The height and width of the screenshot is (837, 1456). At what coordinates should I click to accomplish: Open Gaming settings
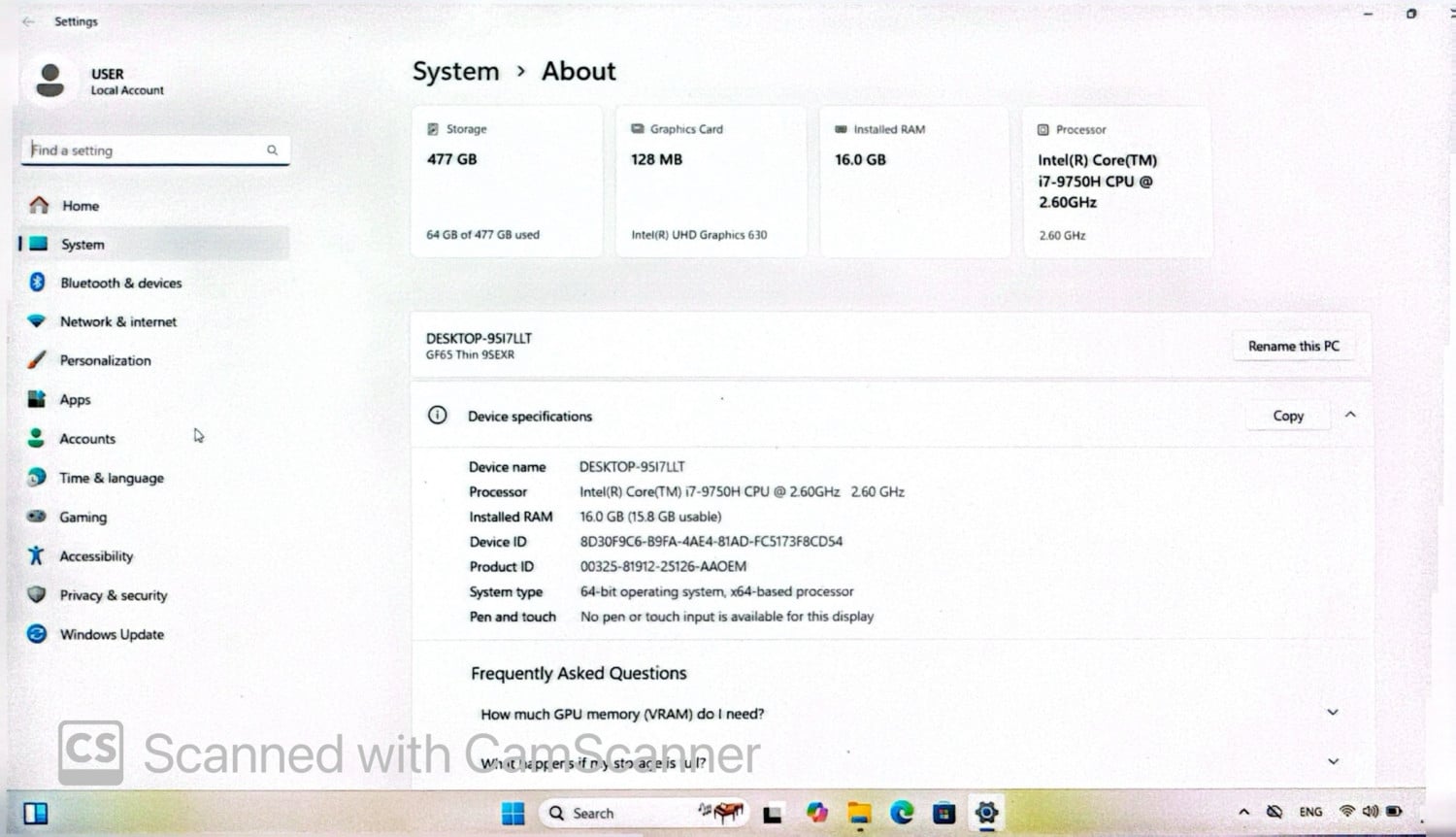[83, 518]
